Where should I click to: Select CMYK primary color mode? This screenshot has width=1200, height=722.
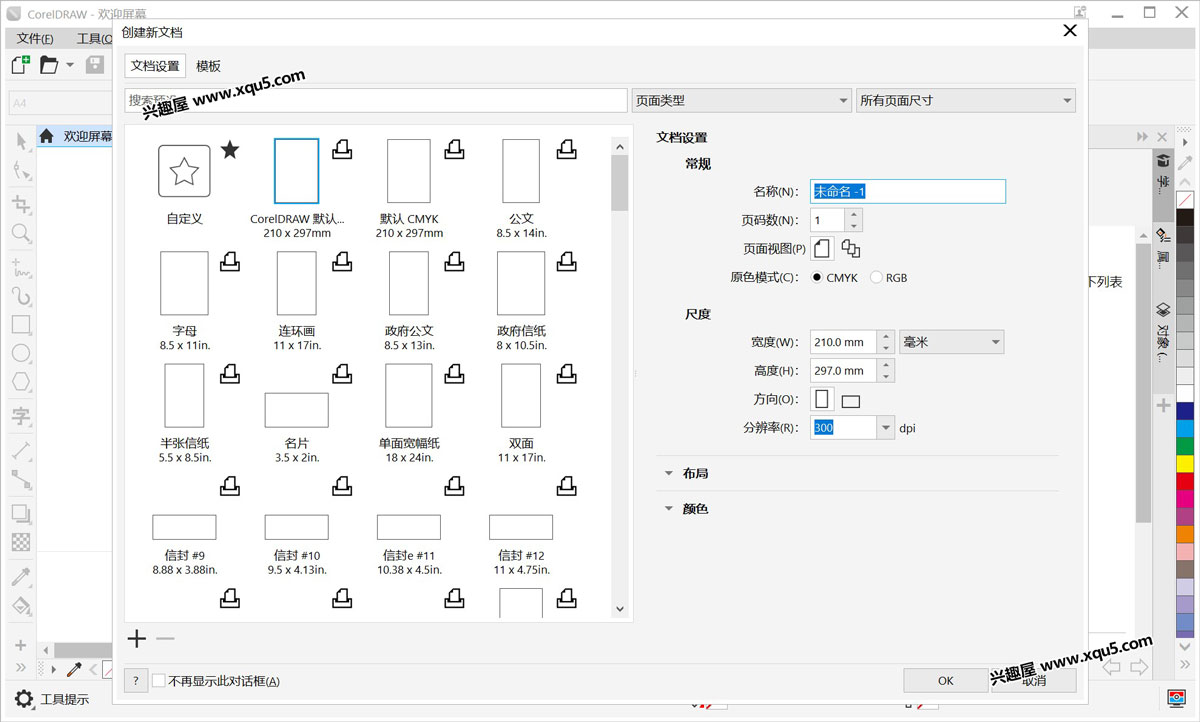coord(817,277)
